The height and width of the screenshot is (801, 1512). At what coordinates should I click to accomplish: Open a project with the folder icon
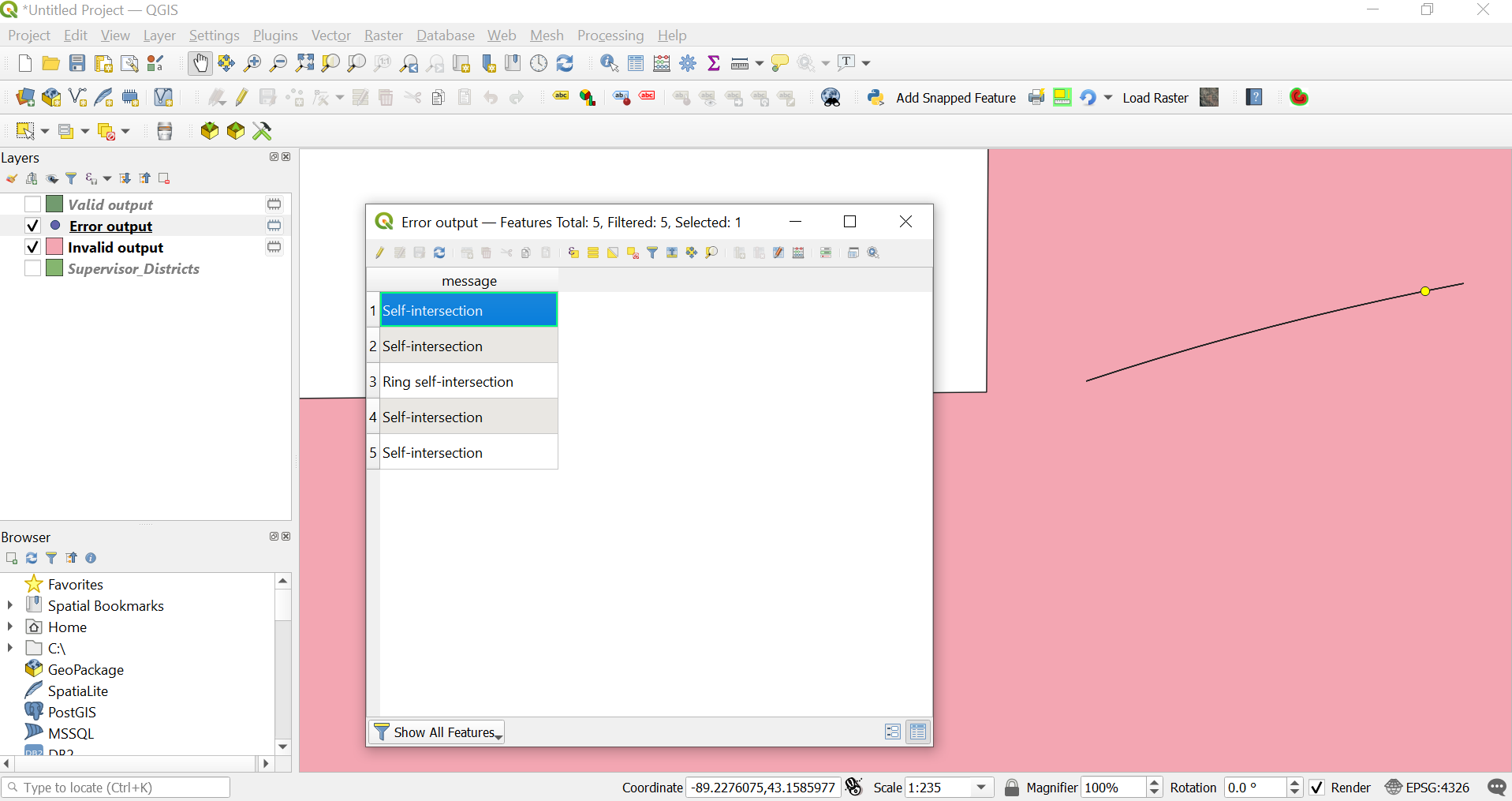pyautogui.click(x=50, y=63)
